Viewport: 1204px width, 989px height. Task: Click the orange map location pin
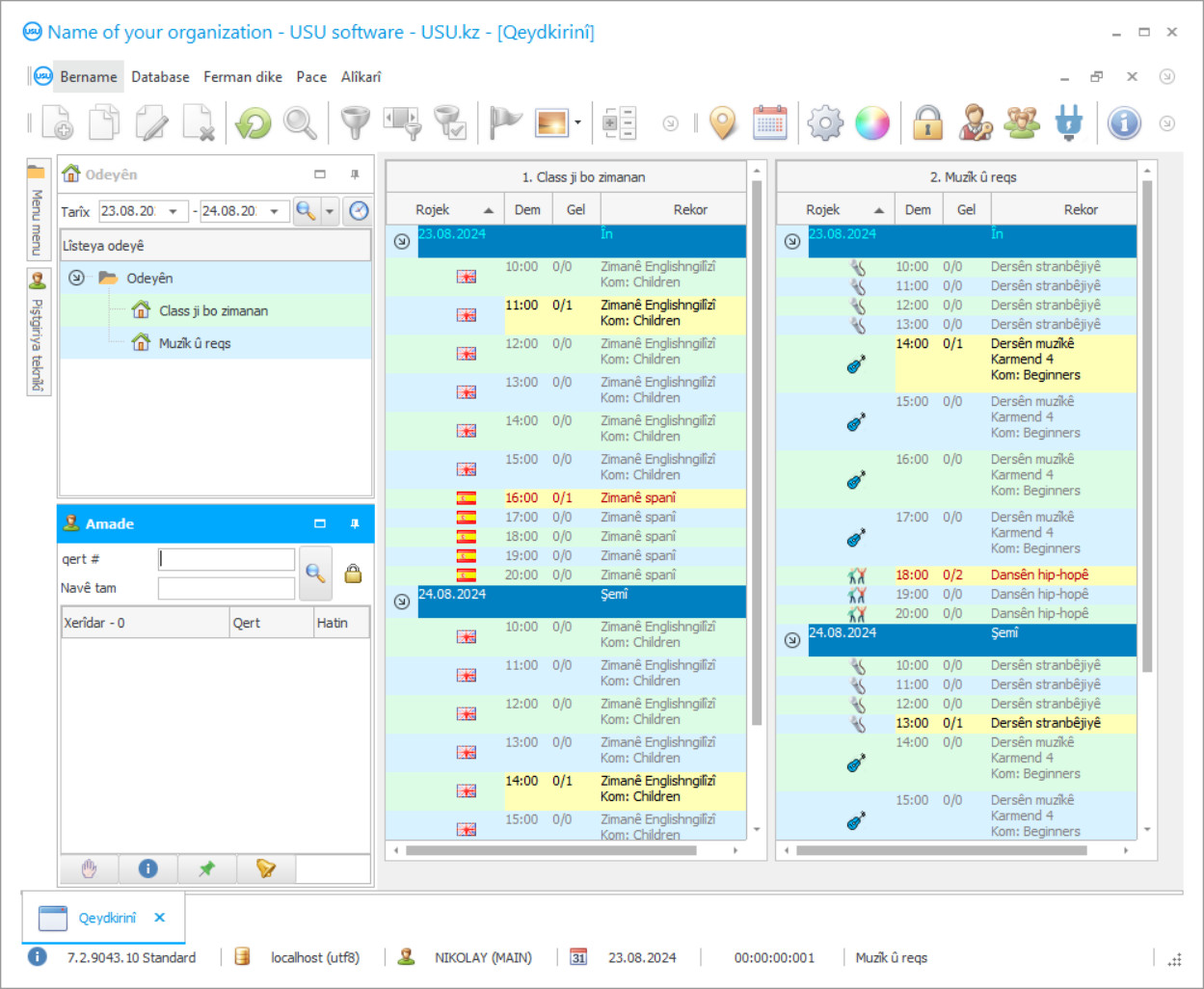[723, 123]
